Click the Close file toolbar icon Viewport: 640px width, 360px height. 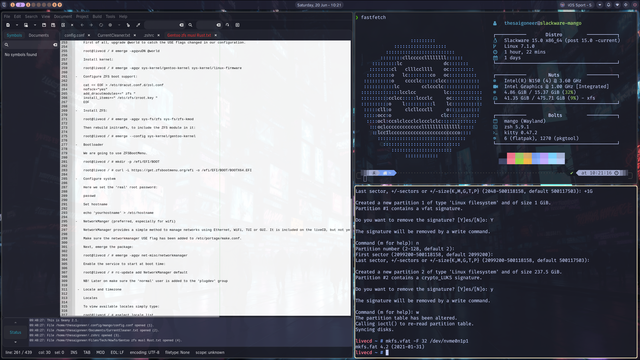click(72, 25)
